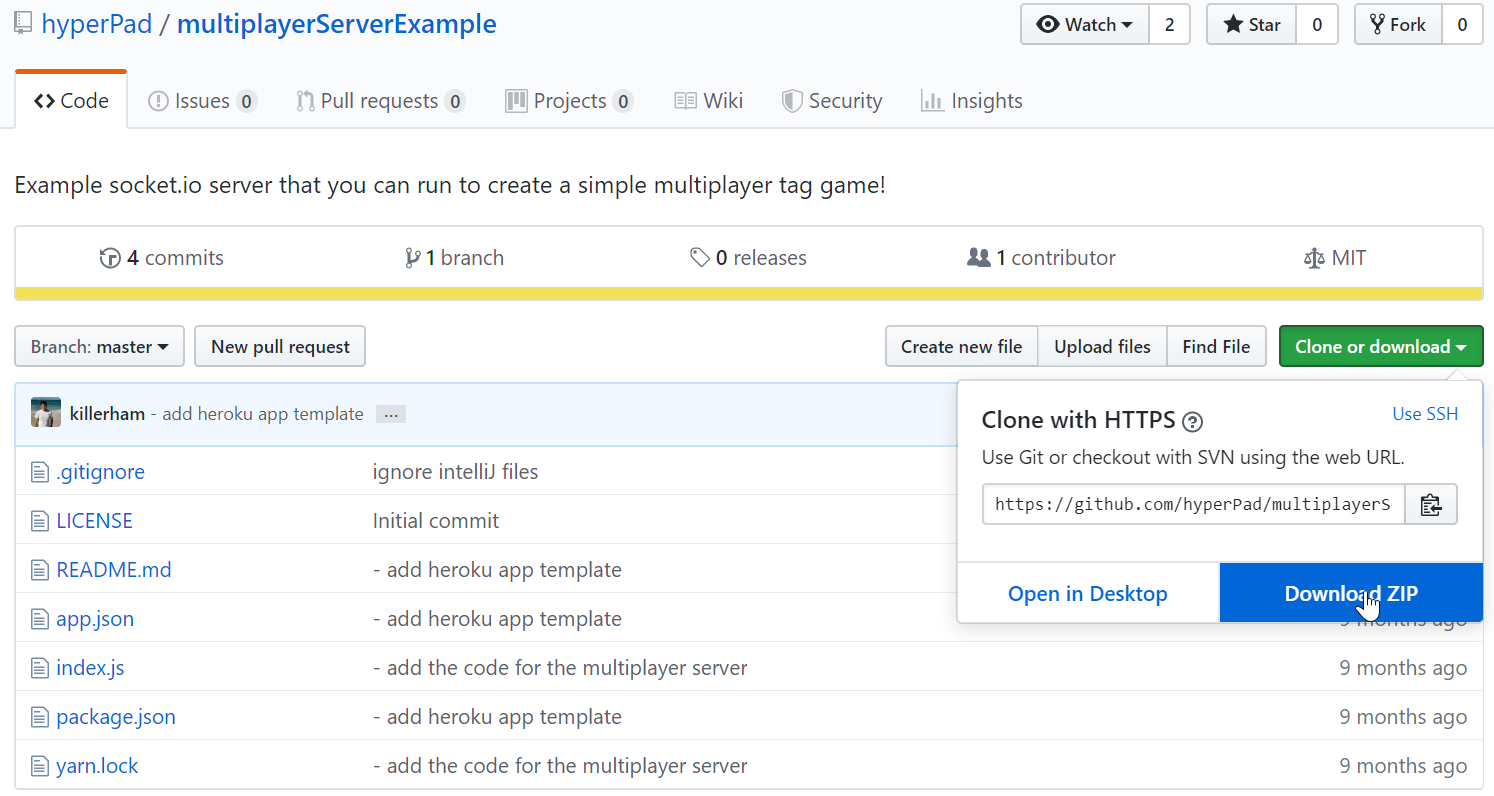Click the file icon beside README.md
The image size is (1494, 796).
pos(38,569)
